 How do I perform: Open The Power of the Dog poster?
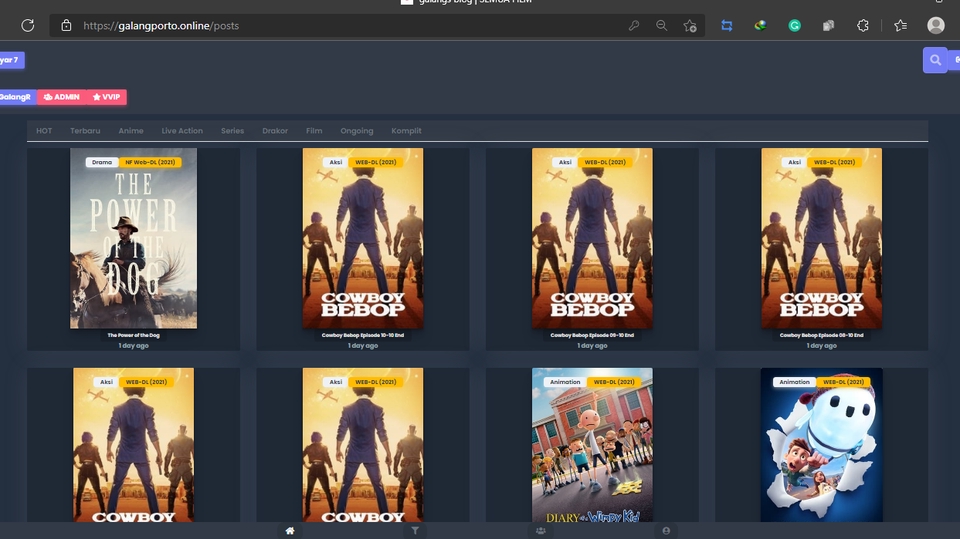133,238
